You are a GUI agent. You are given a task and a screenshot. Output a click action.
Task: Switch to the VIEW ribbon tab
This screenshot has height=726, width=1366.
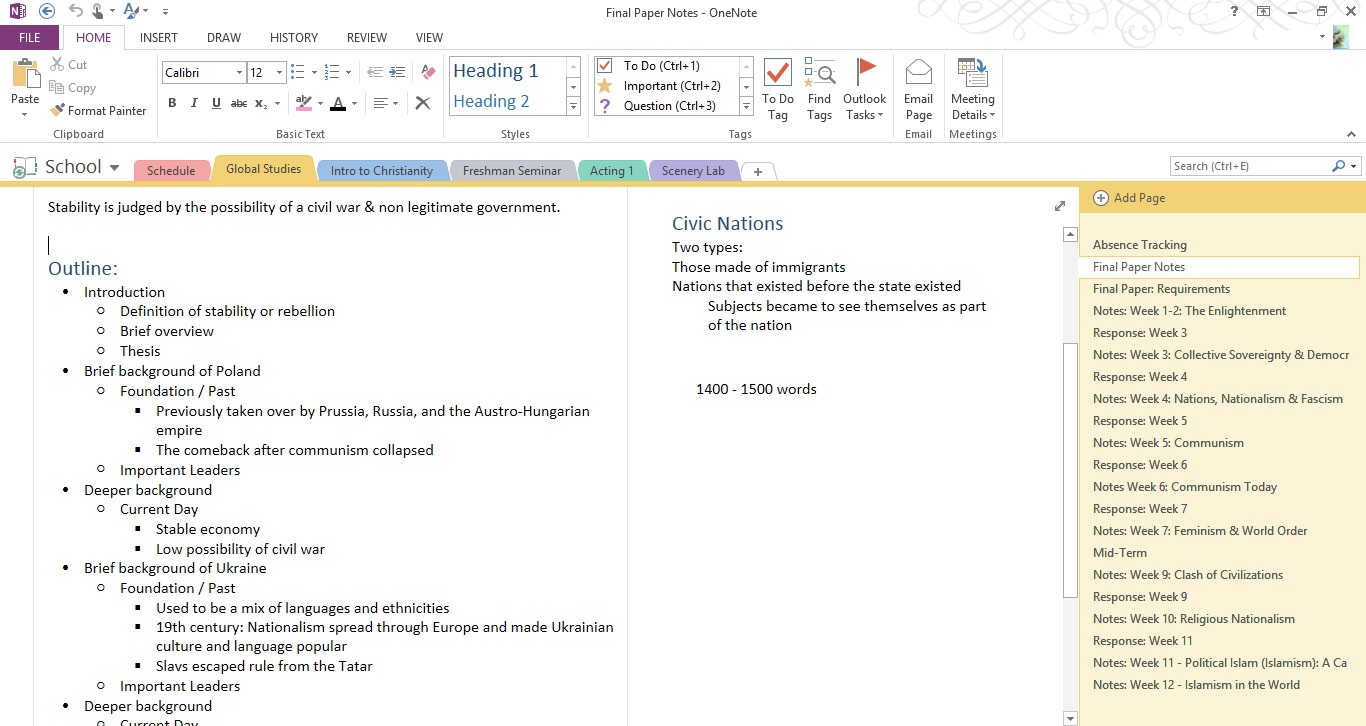429,38
